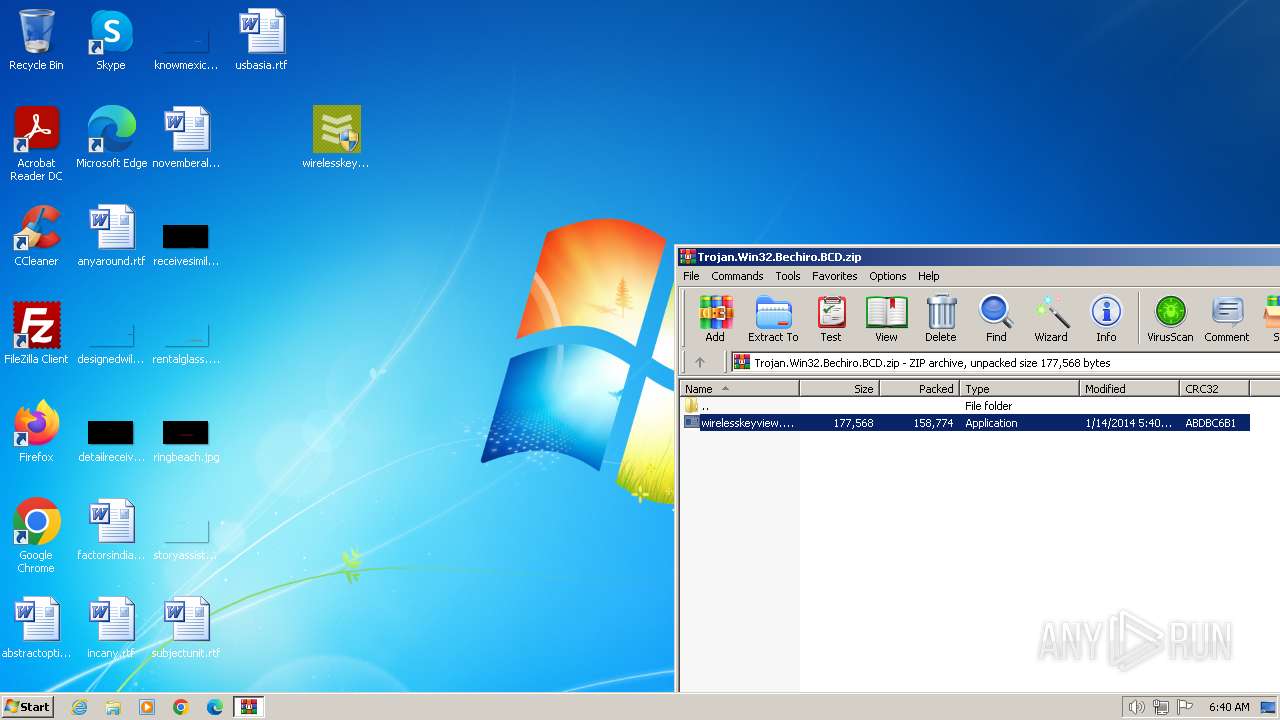Show archive Info
1280x720 pixels.
pos(1106,319)
